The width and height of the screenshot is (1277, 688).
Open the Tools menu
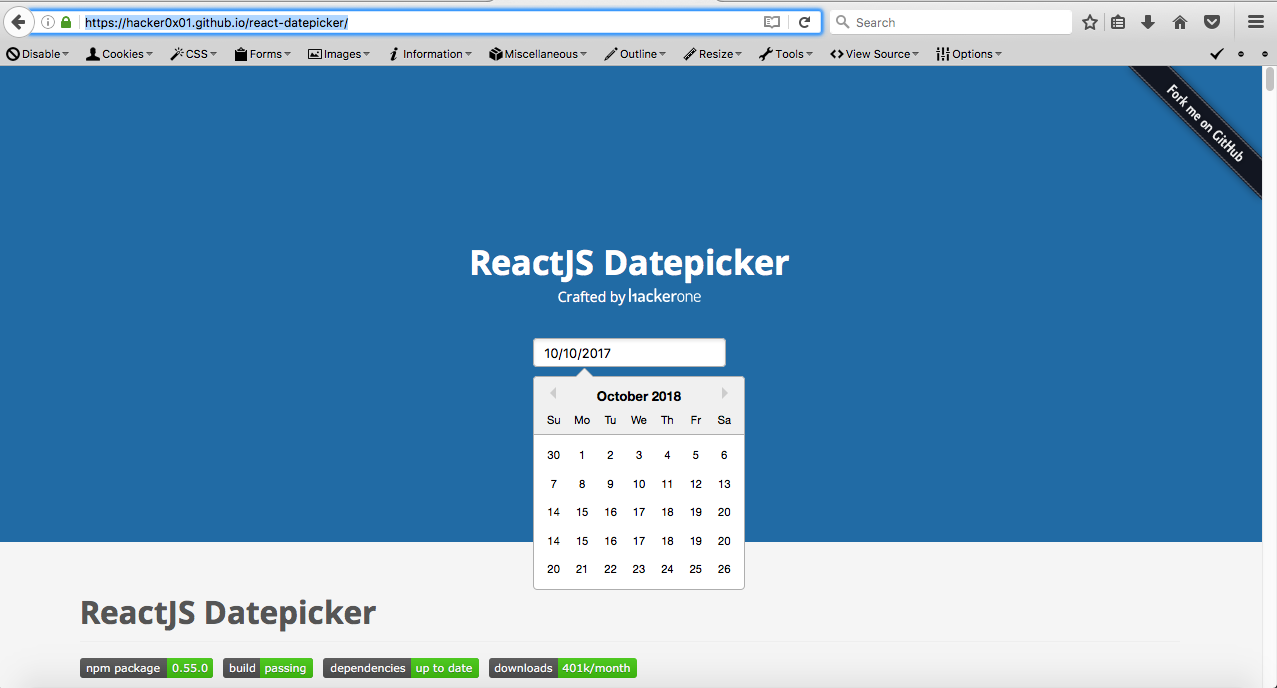[786, 54]
